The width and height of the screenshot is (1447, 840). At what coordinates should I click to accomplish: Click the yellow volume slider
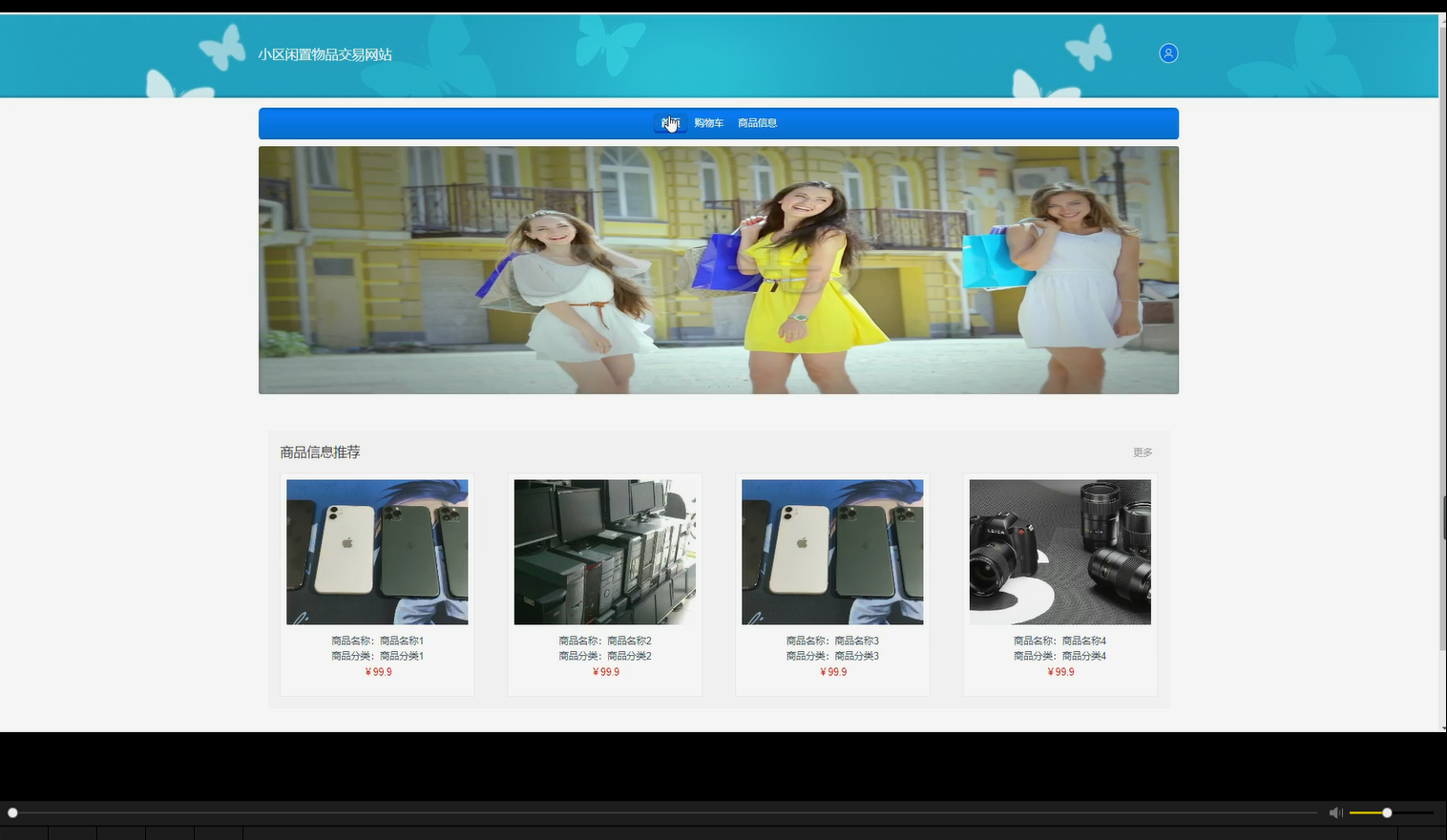[1391, 812]
